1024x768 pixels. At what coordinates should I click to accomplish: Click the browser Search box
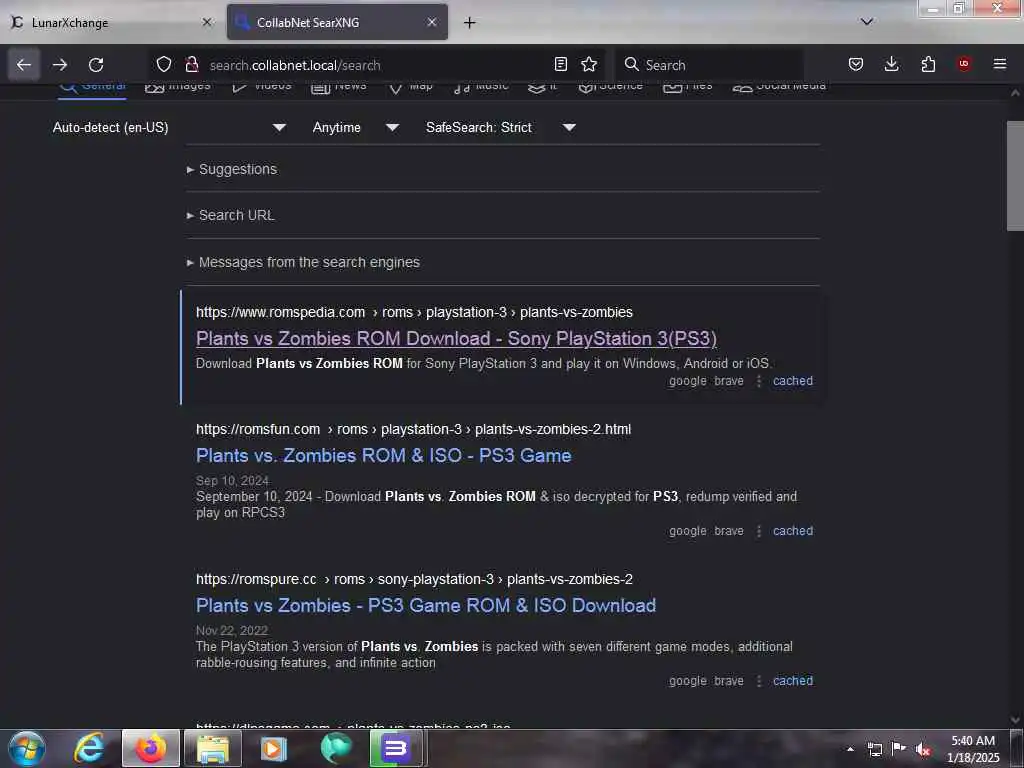[709, 65]
